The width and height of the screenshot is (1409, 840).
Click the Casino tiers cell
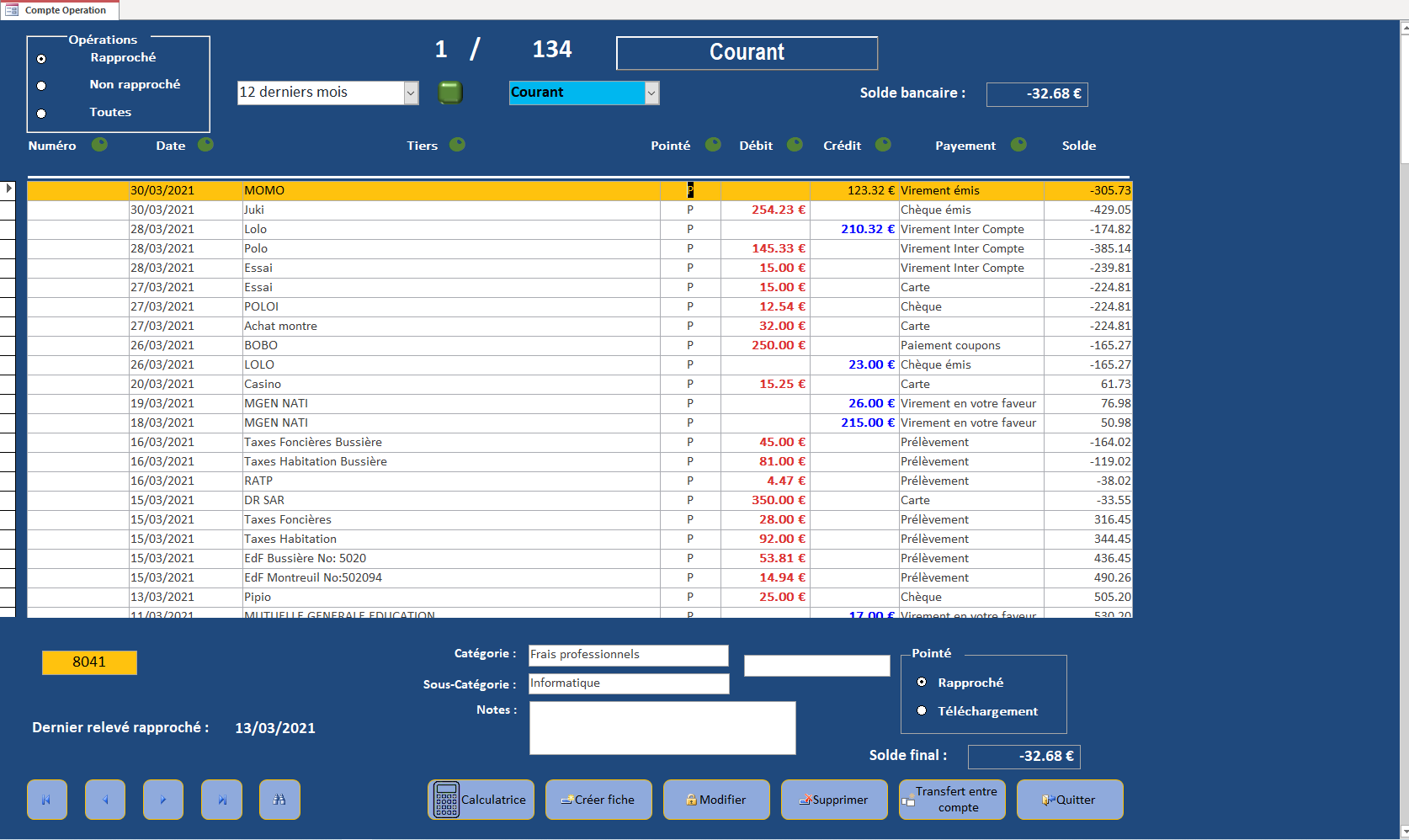(451, 384)
